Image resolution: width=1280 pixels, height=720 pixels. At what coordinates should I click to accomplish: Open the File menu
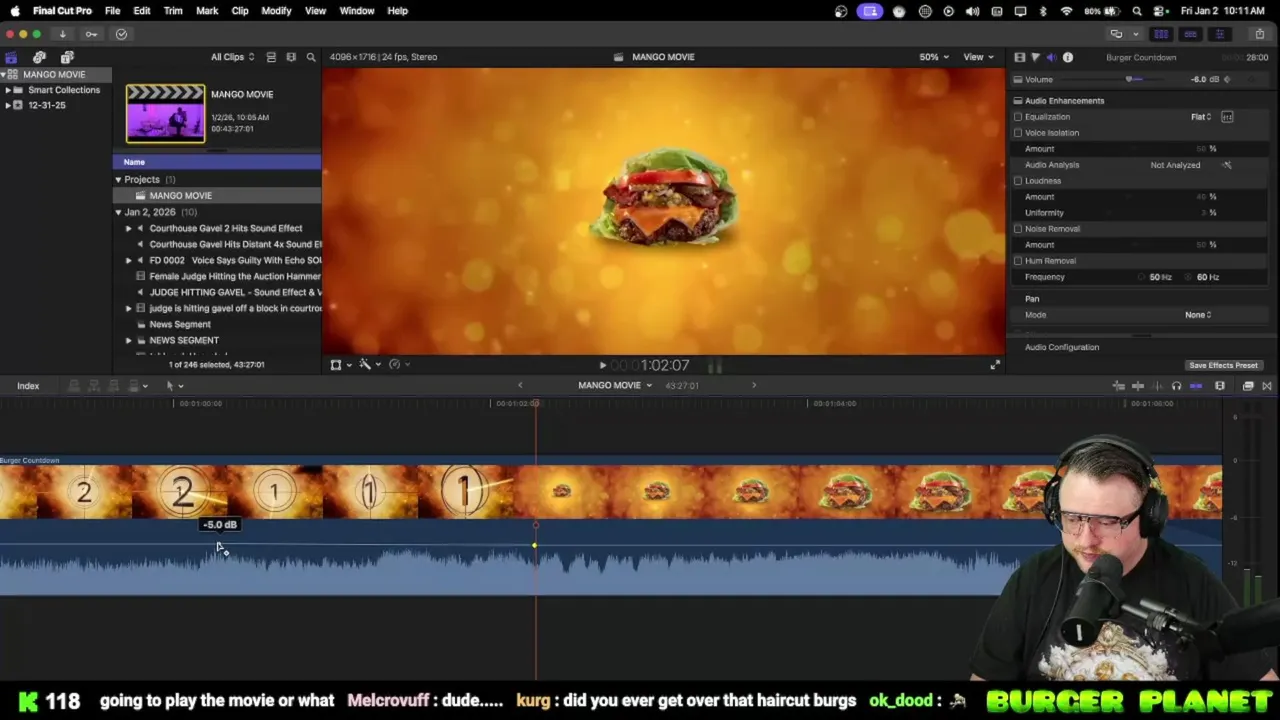click(112, 11)
